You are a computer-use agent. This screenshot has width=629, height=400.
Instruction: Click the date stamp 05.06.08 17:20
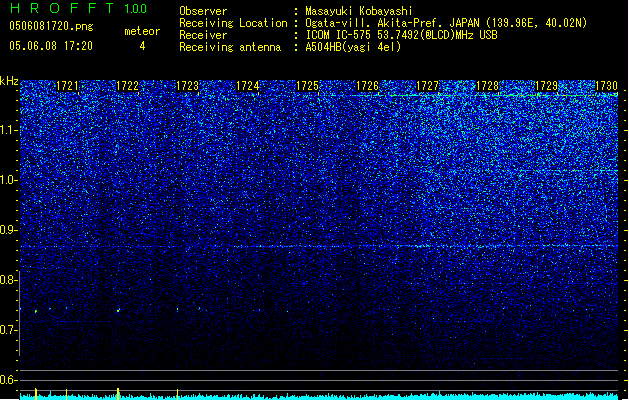pyautogui.click(x=51, y=46)
